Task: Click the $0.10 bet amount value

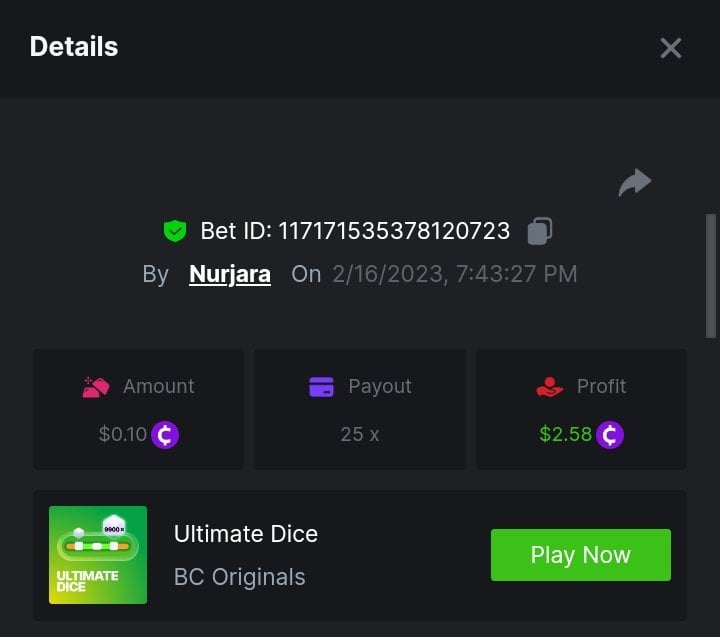Action: [122, 435]
